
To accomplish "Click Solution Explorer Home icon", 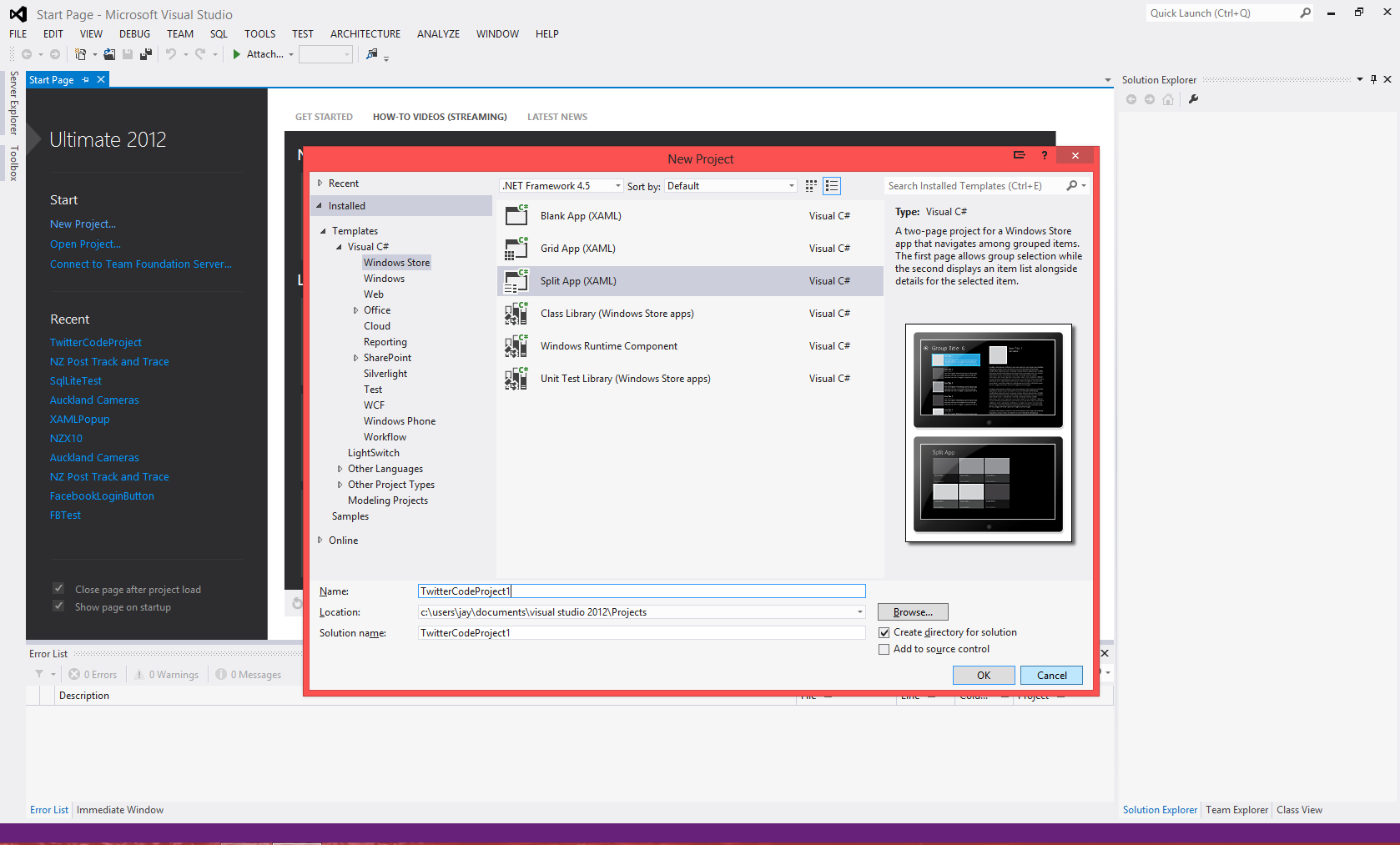I will [x=1168, y=99].
